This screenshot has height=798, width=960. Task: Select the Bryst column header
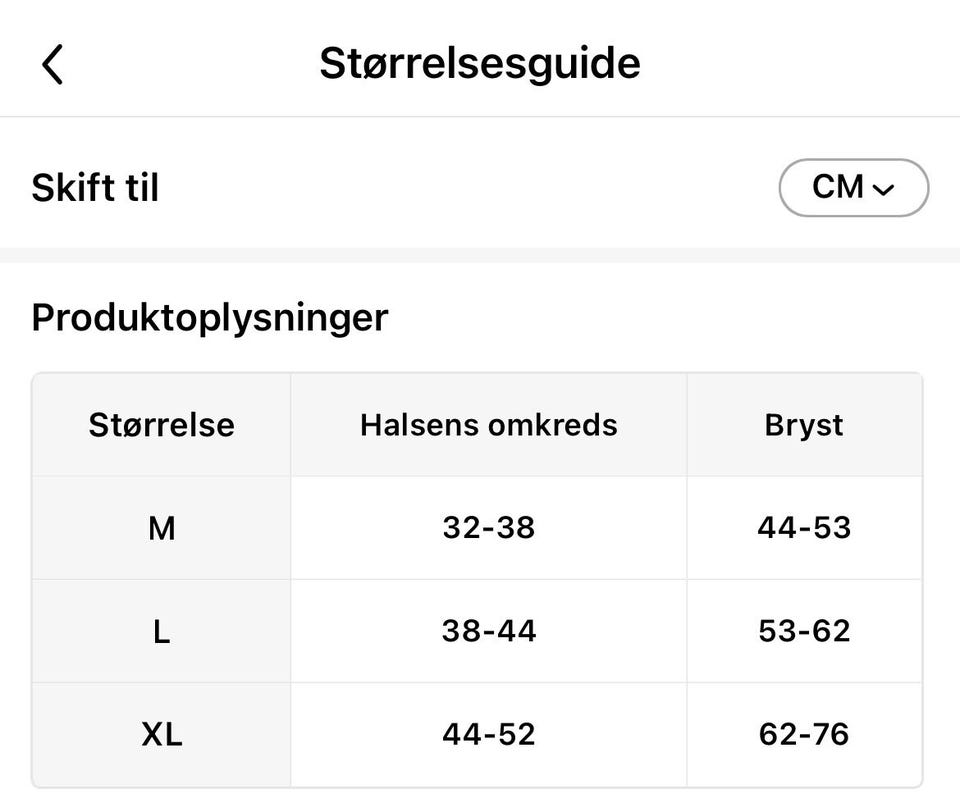point(804,425)
